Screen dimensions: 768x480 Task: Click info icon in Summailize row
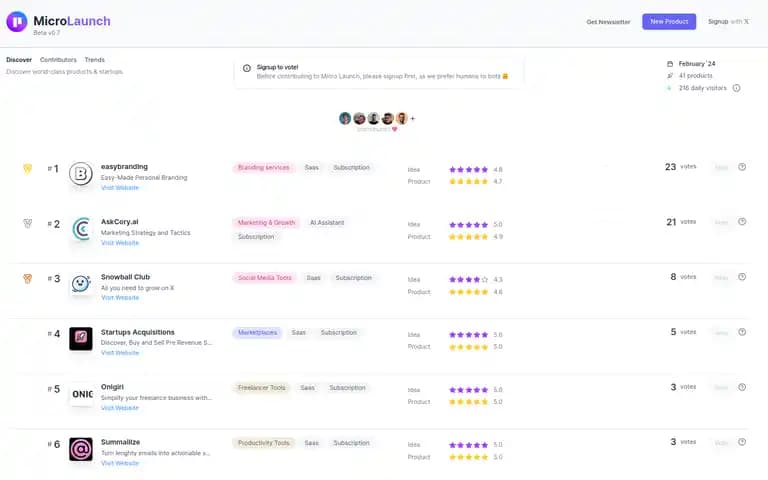tap(742, 442)
